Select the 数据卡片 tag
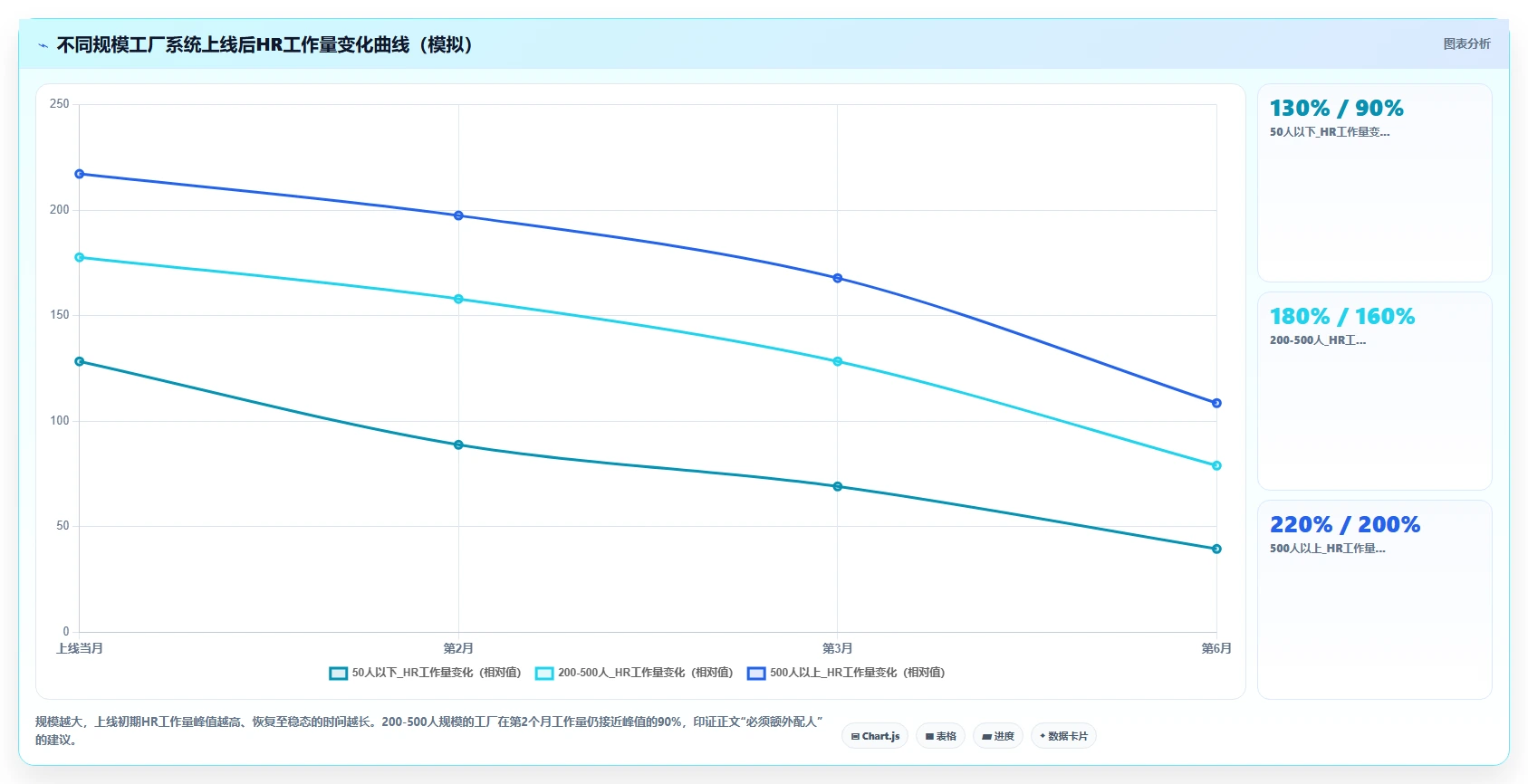The image size is (1528, 784). pyautogui.click(x=1063, y=736)
